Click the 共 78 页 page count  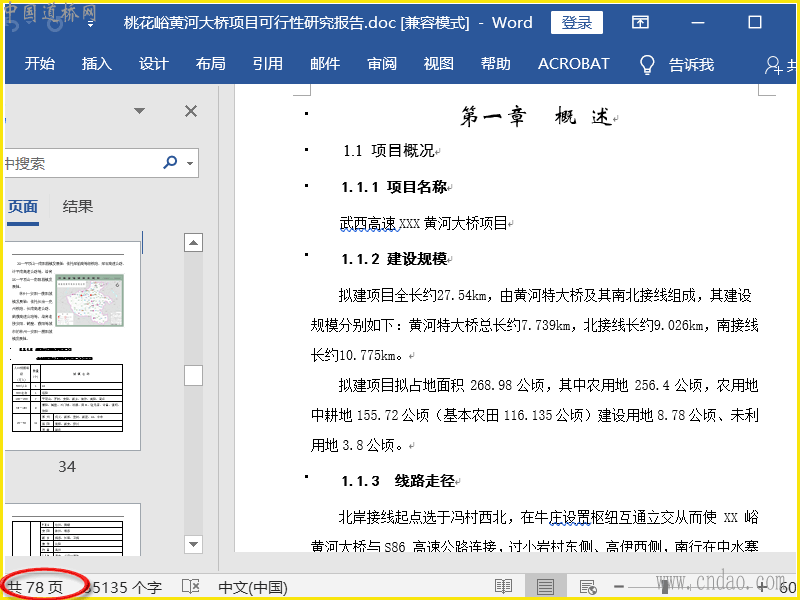[36, 588]
